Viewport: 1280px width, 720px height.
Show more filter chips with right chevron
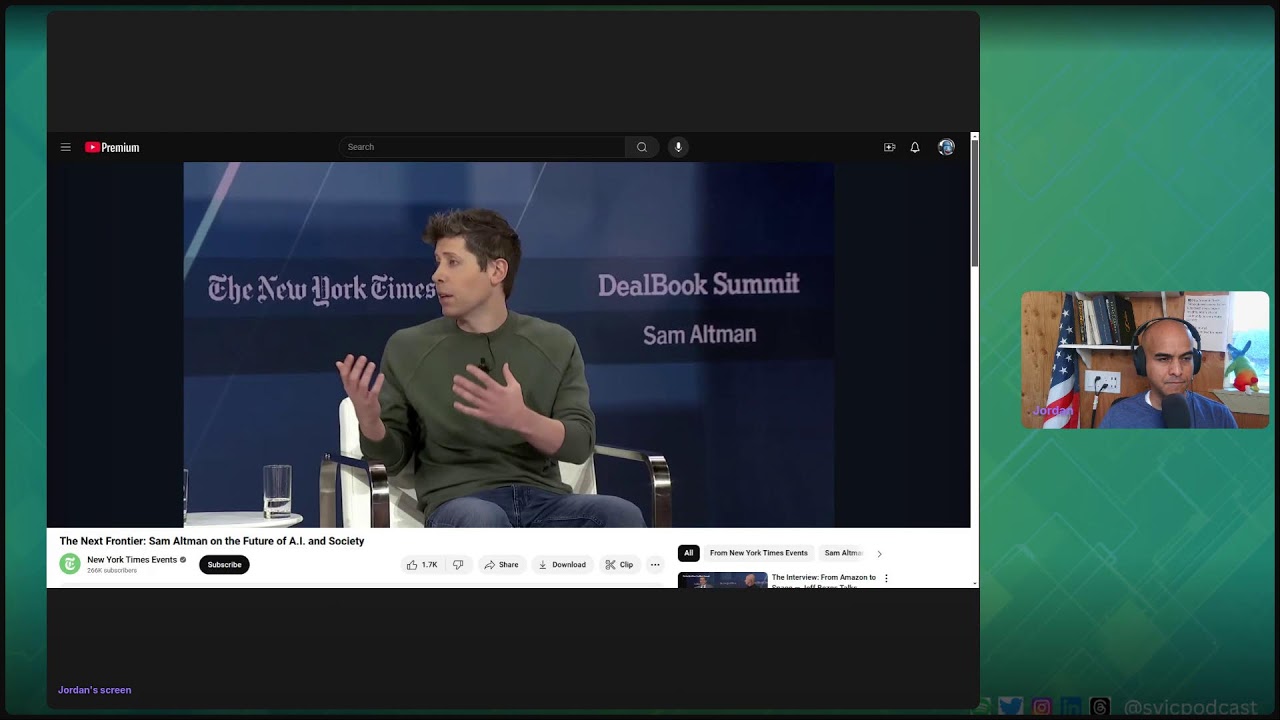(x=879, y=553)
